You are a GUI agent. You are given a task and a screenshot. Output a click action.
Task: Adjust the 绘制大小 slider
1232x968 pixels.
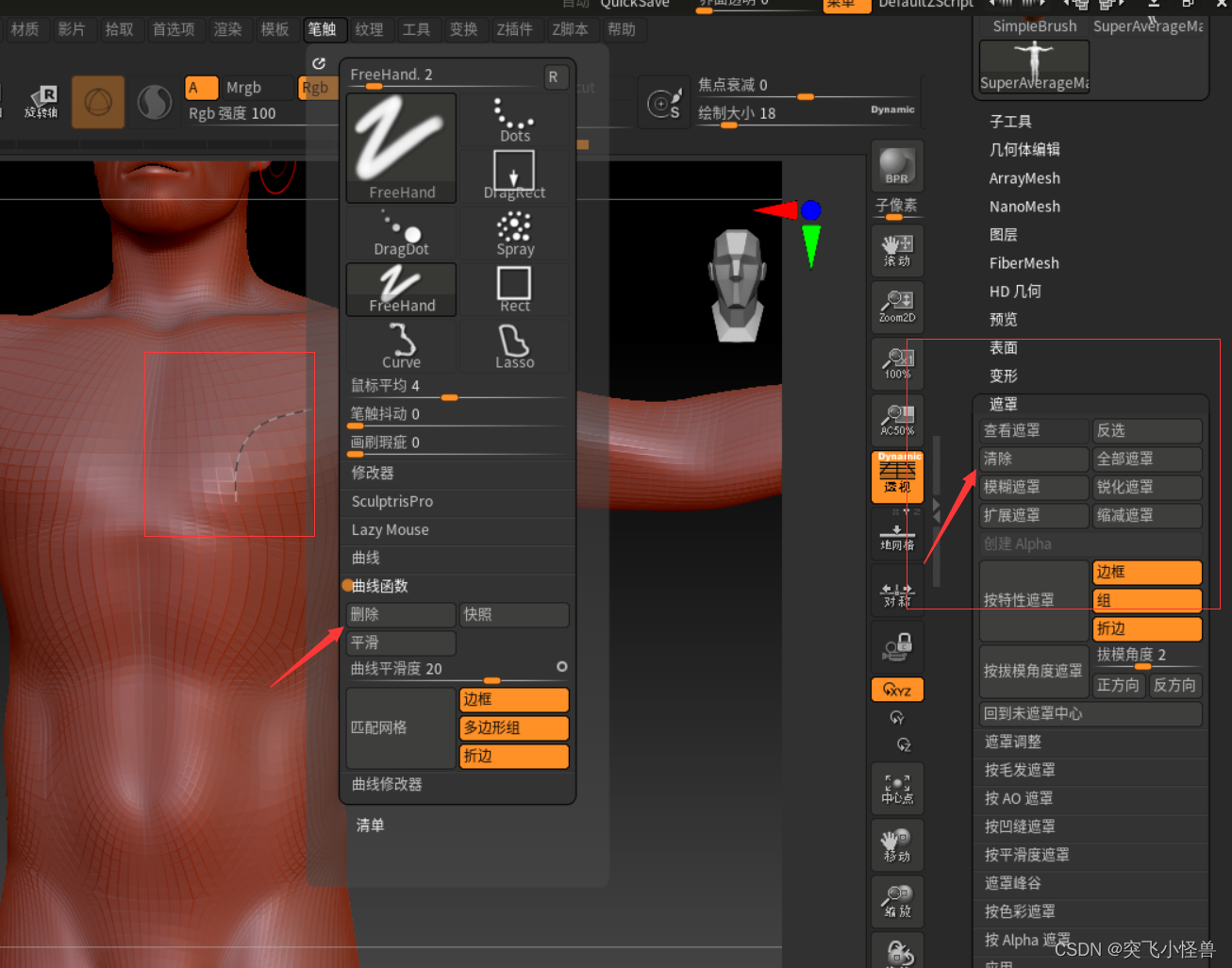coord(806,115)
